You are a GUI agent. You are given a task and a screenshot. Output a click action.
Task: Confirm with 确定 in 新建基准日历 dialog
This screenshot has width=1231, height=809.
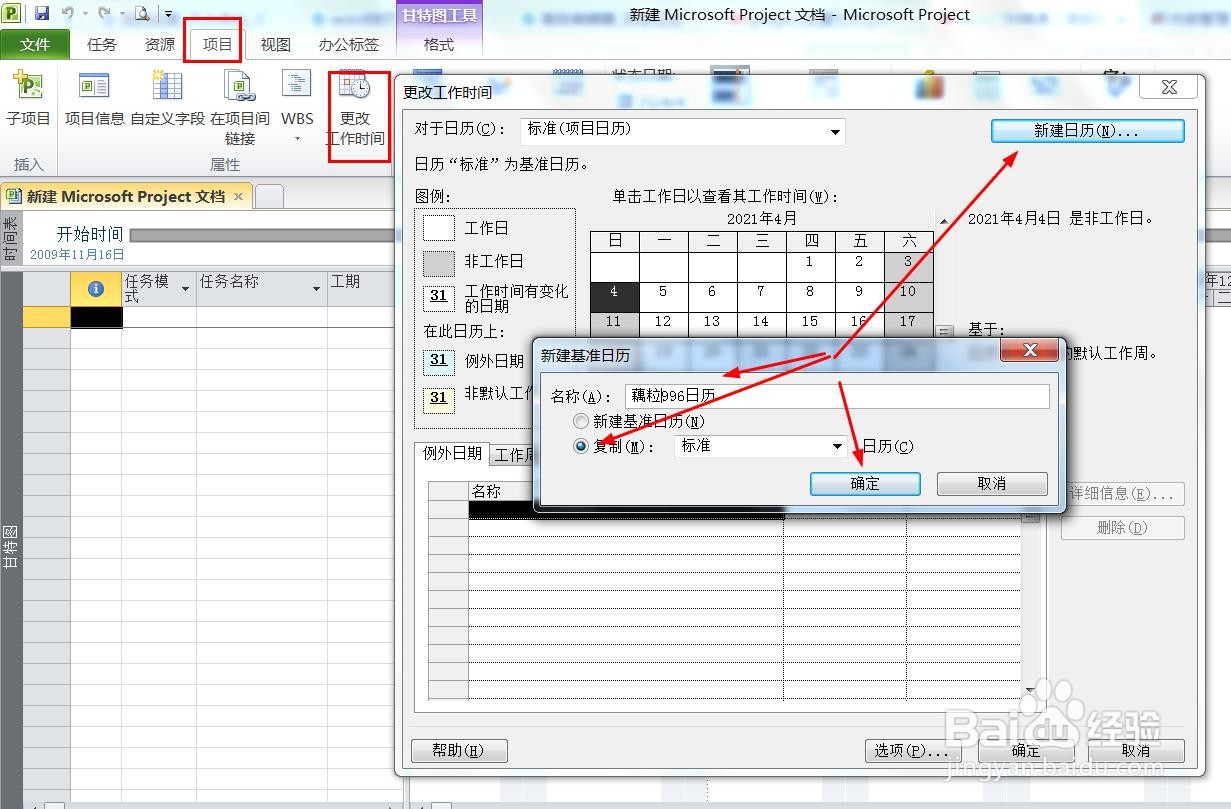click(x=865, y=484)
